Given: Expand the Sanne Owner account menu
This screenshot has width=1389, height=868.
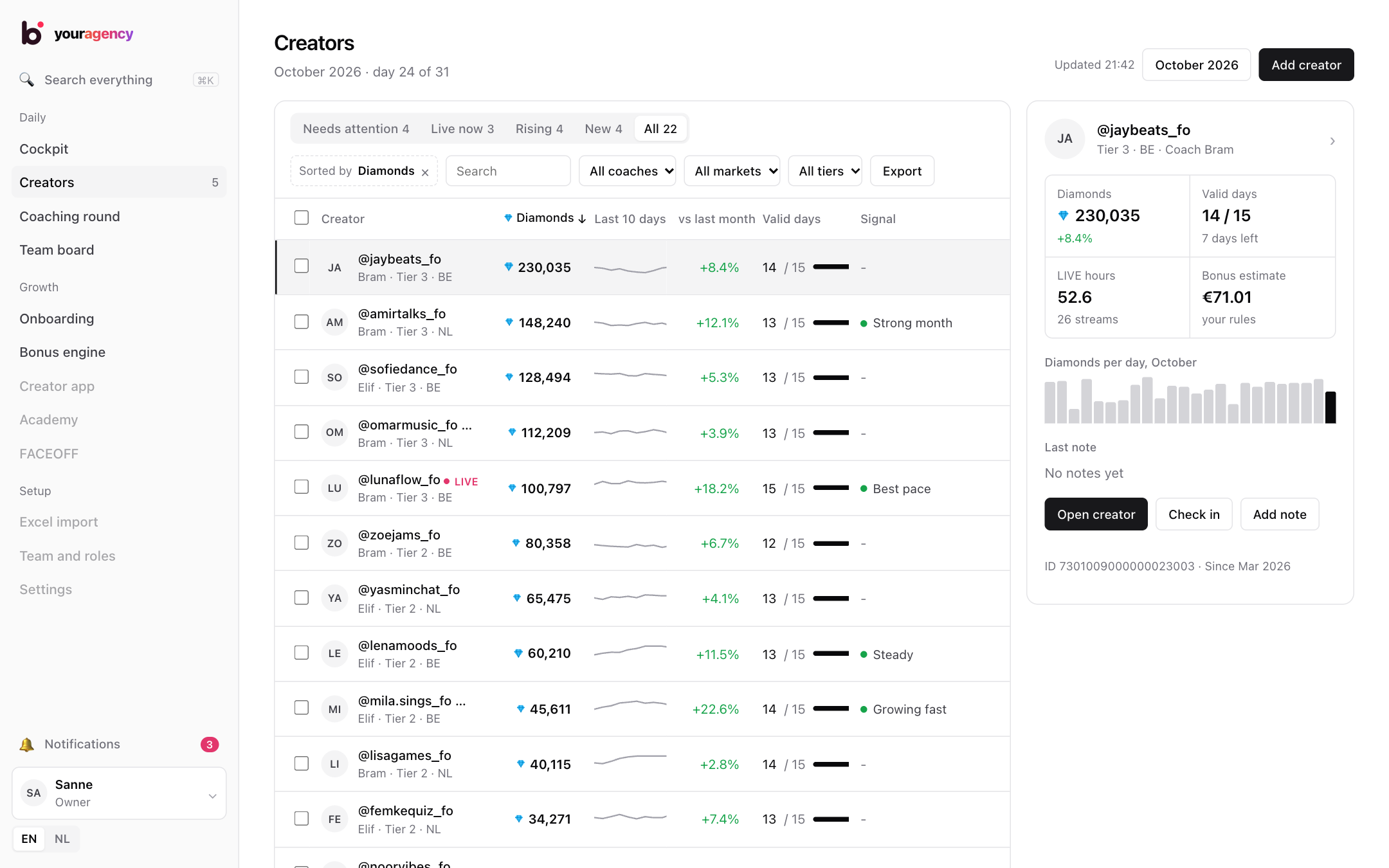Looking at the screenshot, I should click(x=119, y=793).
